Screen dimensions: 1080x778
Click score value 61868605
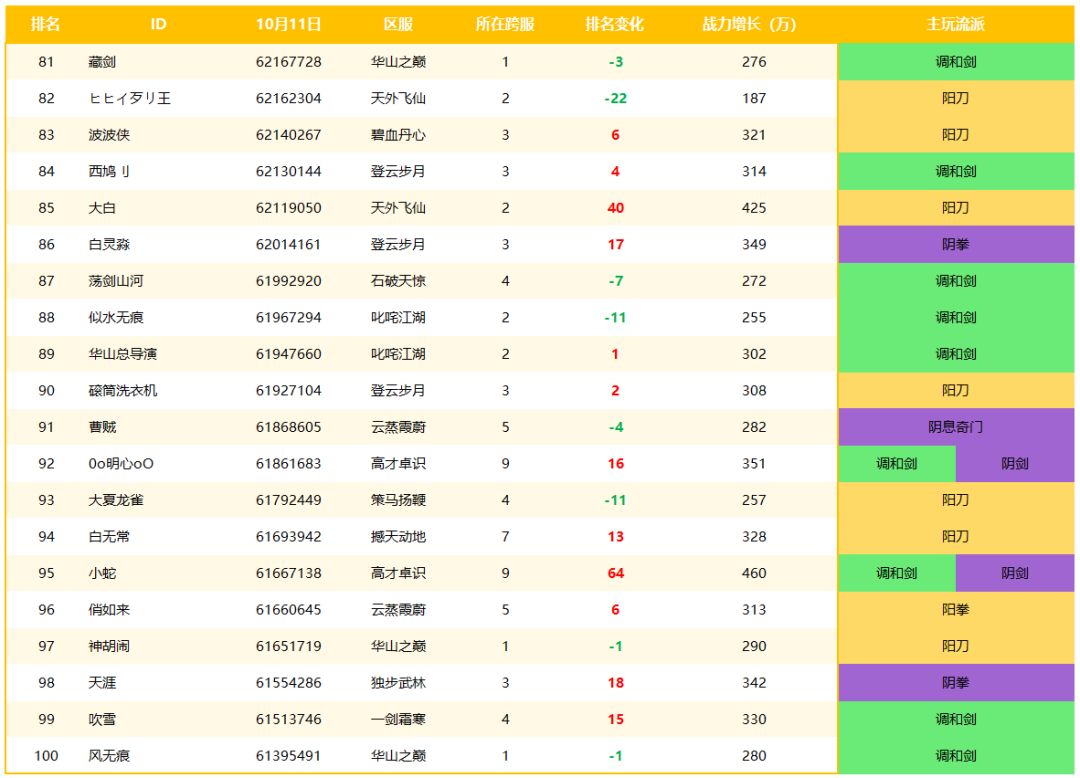pos(289,427)
